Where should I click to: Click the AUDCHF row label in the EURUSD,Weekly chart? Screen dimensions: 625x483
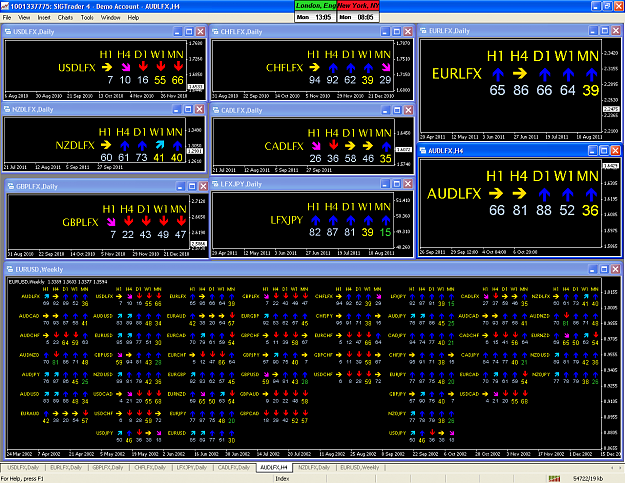tap(29, 336)
